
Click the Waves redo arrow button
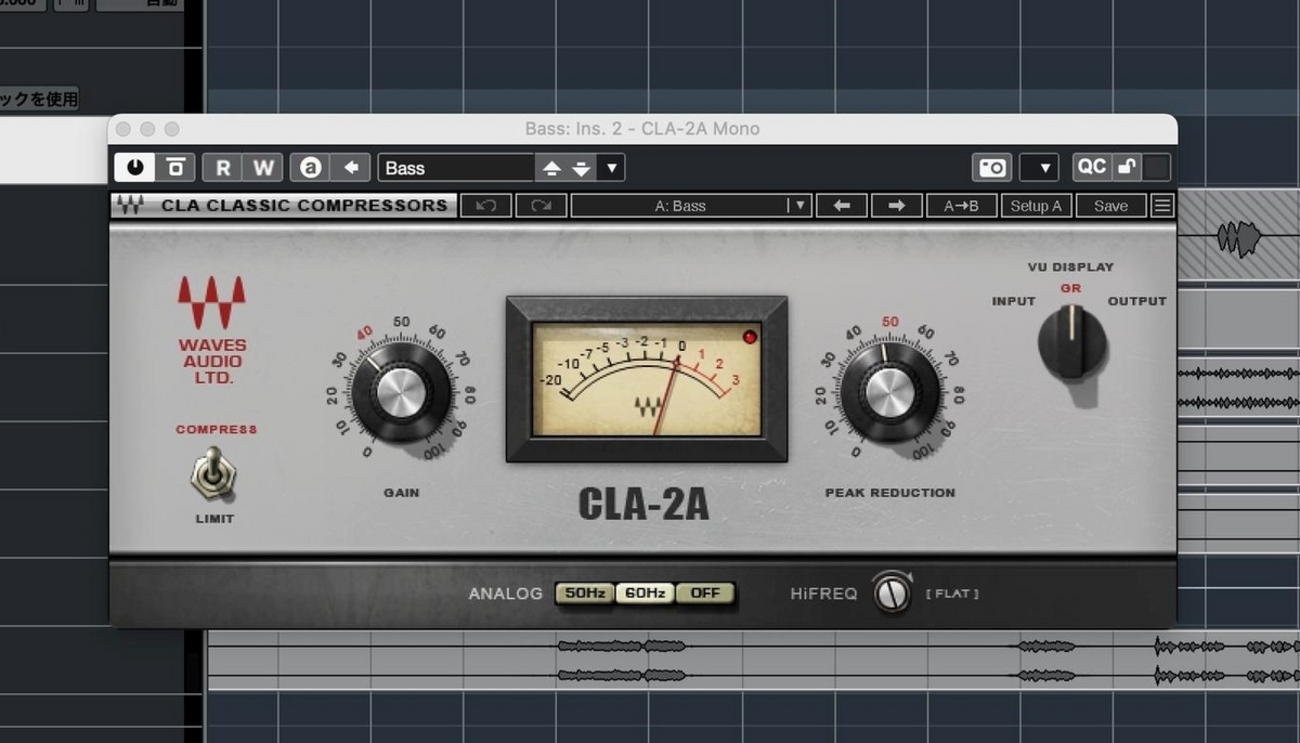point(541,206)
